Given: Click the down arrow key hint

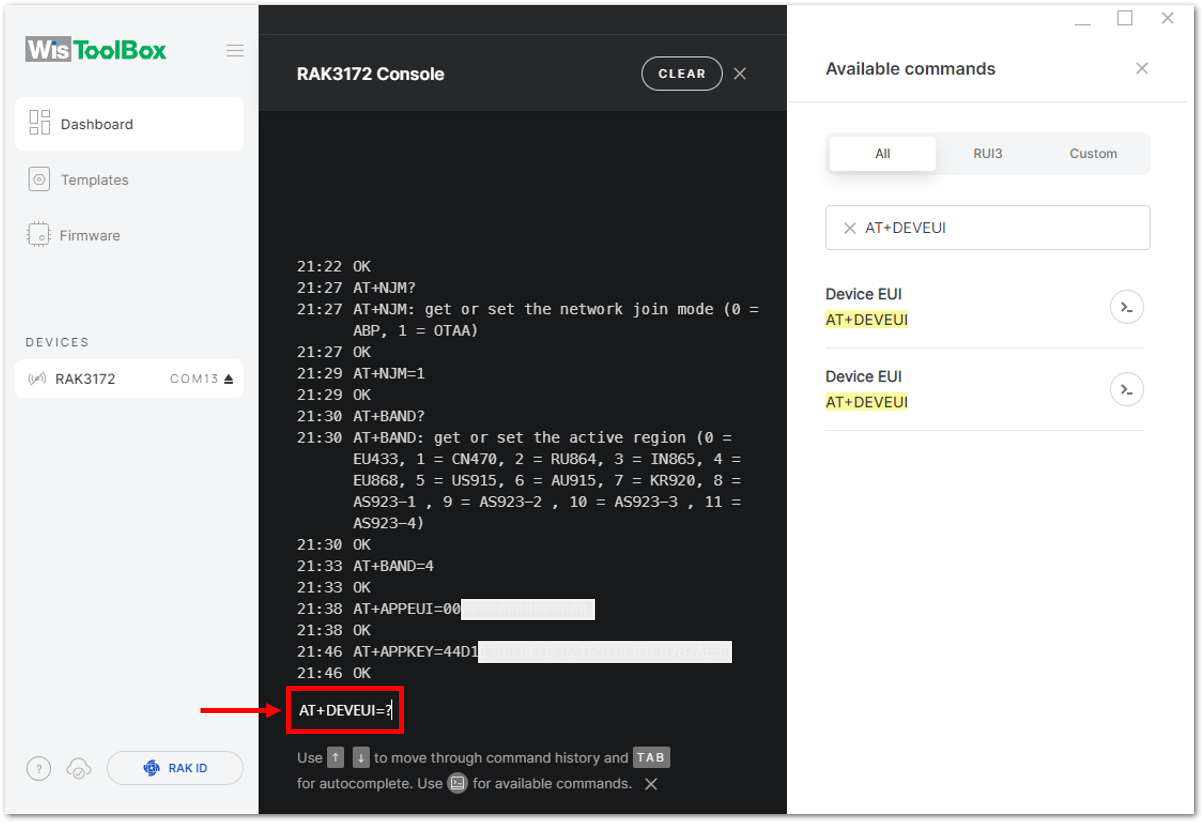Looking at the screenshot, I should 361,758.
